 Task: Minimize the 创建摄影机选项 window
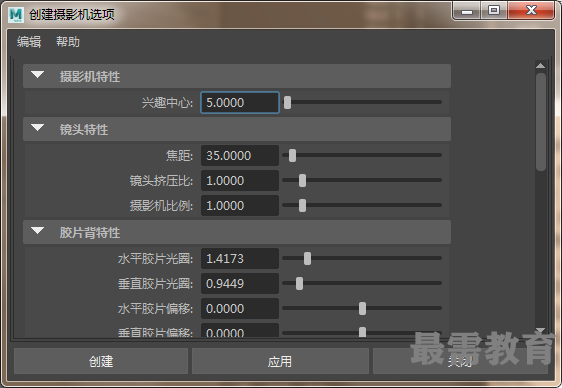[467, 10]
